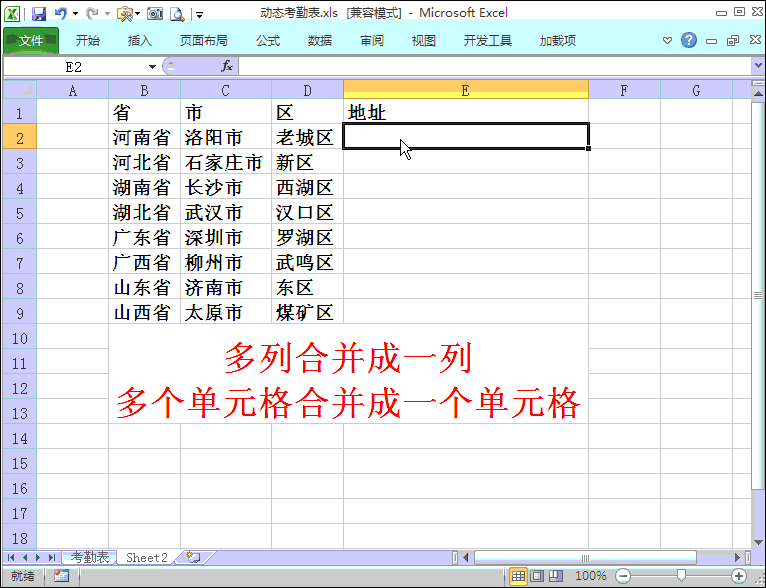The width and height of the screenshot is (766, 588).
Task: Click the insert new worksheet tab icon
Action: click(193, 557)
